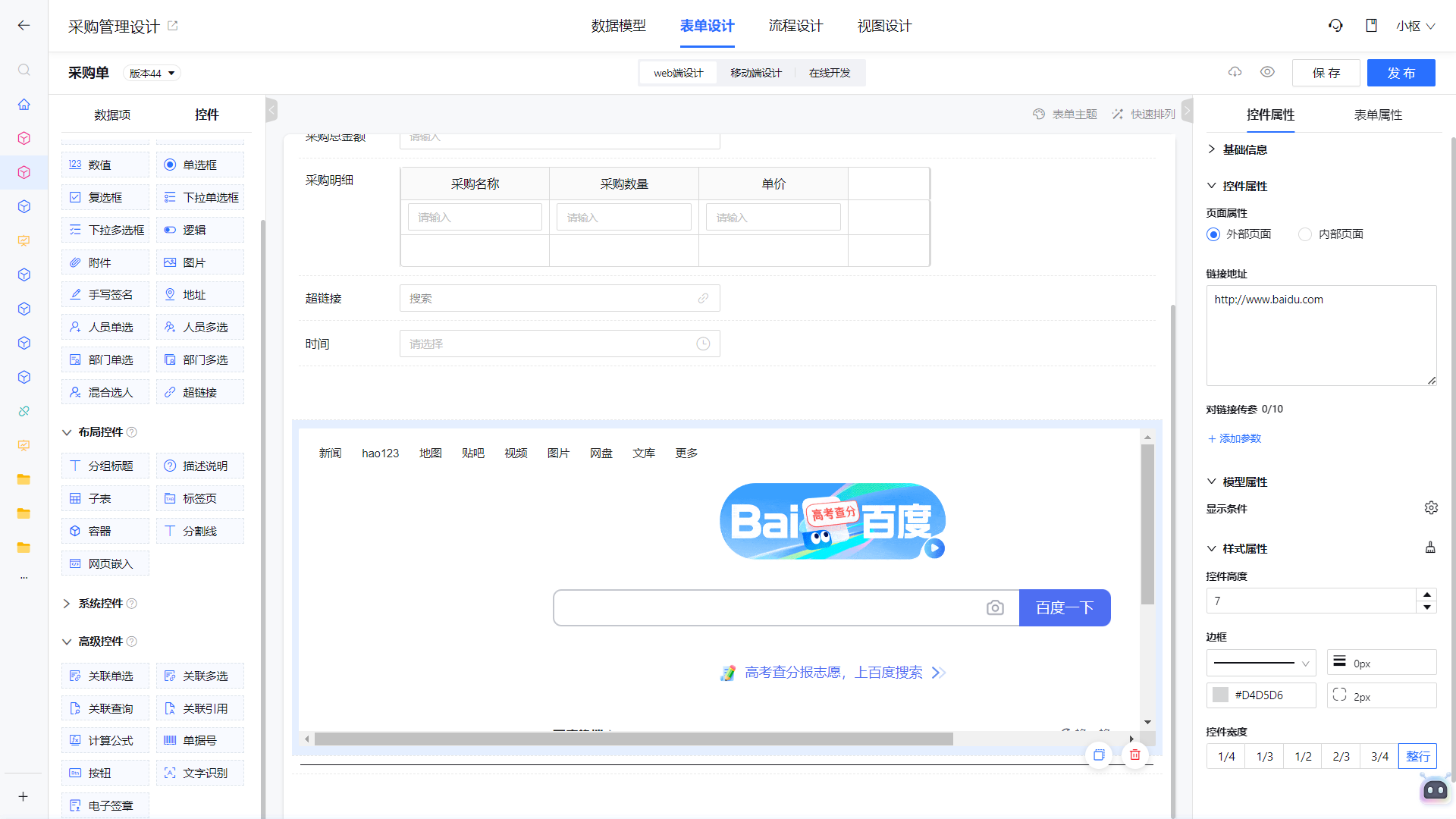The image size is (1456, 819).
Task: Open the help document icon
Action: coord(1371,26)
